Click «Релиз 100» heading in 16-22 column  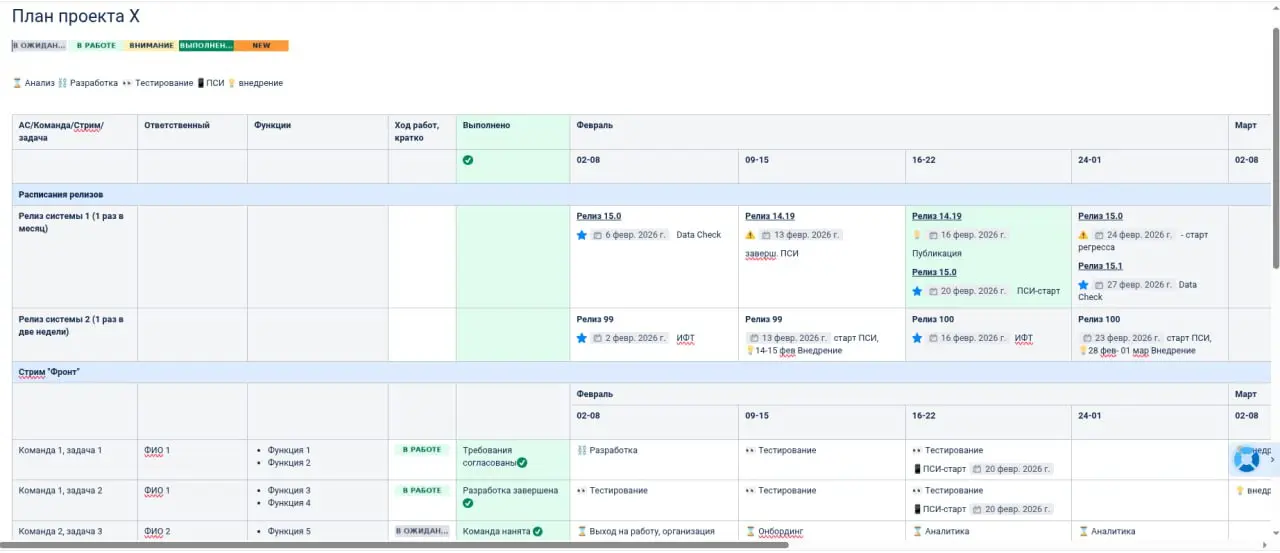coord(933,319)
